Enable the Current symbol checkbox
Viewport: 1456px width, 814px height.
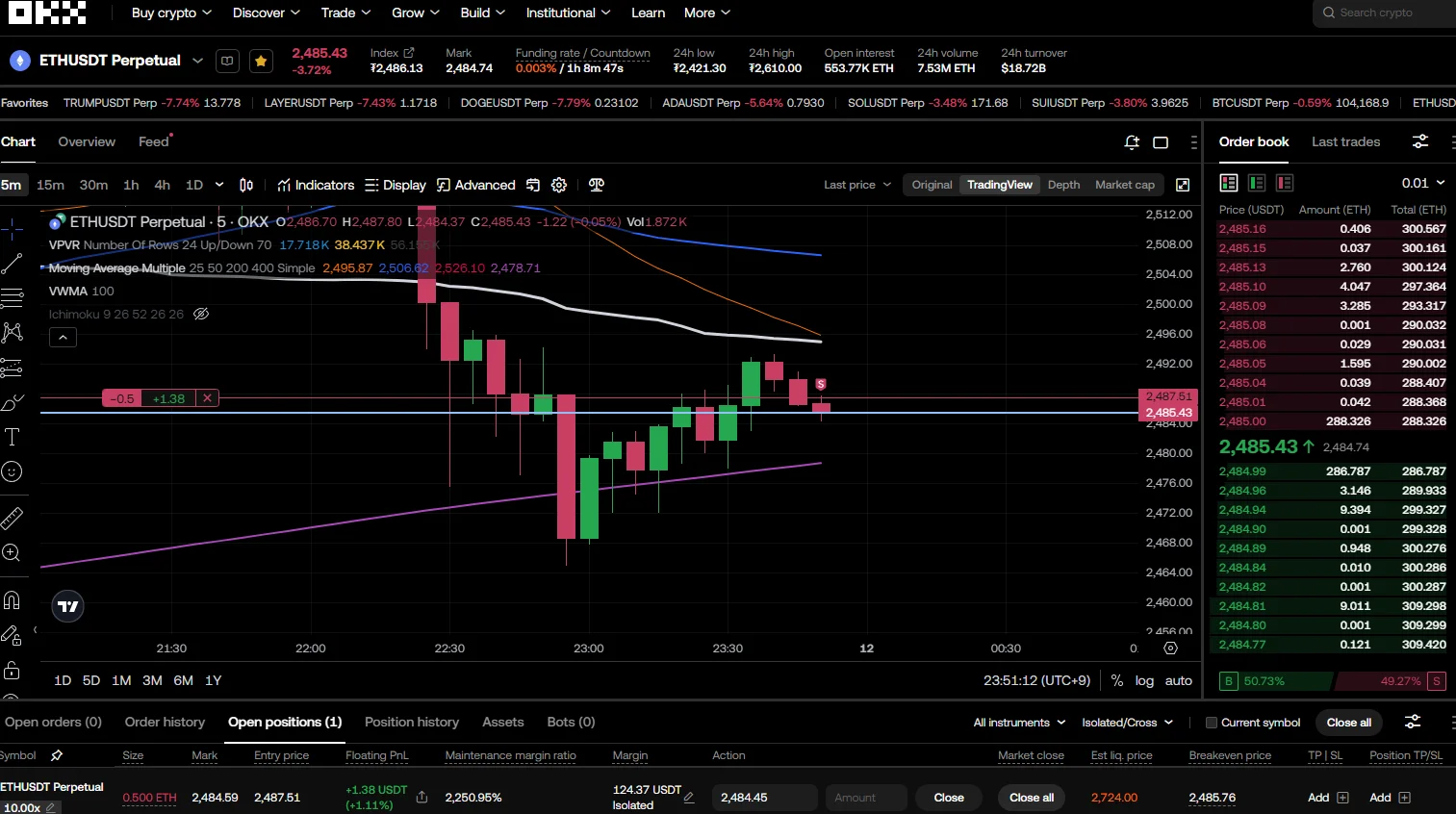(1212, 723)
